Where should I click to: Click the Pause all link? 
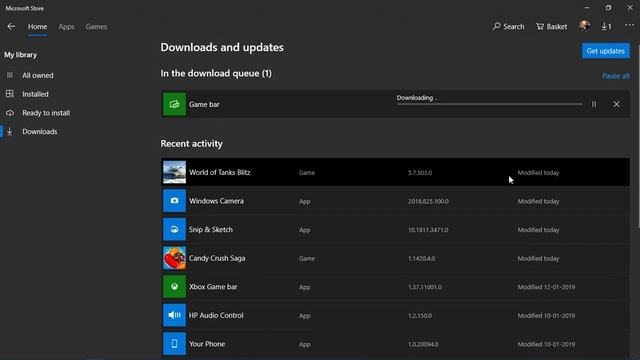click(x=616, y=76)
